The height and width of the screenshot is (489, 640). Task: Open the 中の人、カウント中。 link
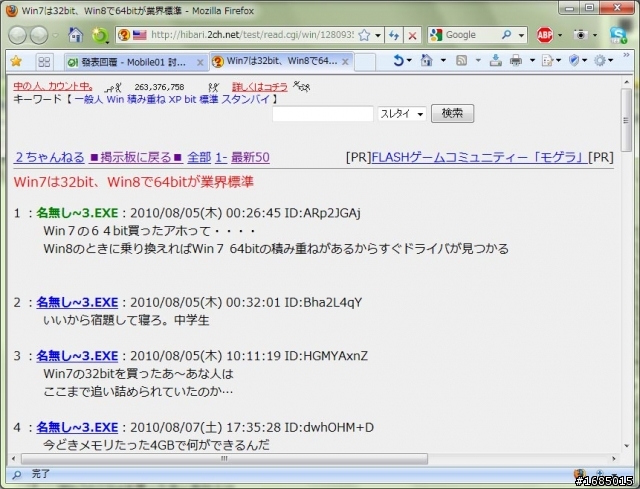[53, 87]
